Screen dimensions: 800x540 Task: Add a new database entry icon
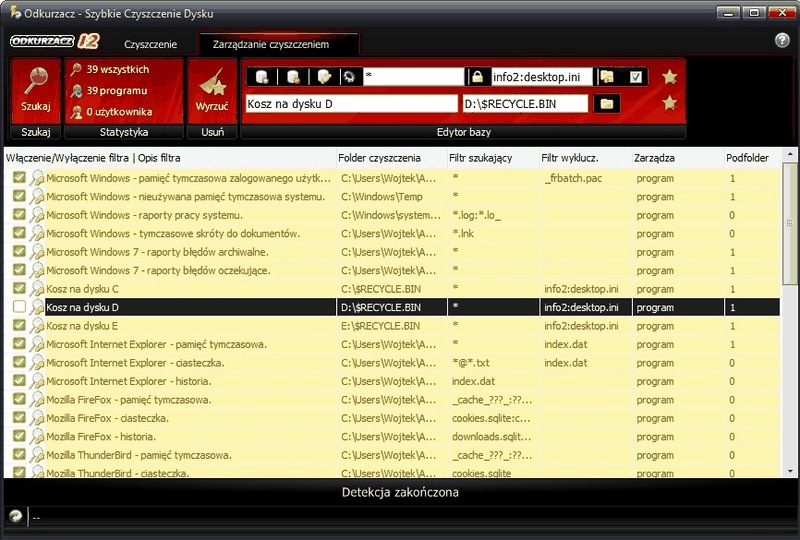click(x=262, y=77)
